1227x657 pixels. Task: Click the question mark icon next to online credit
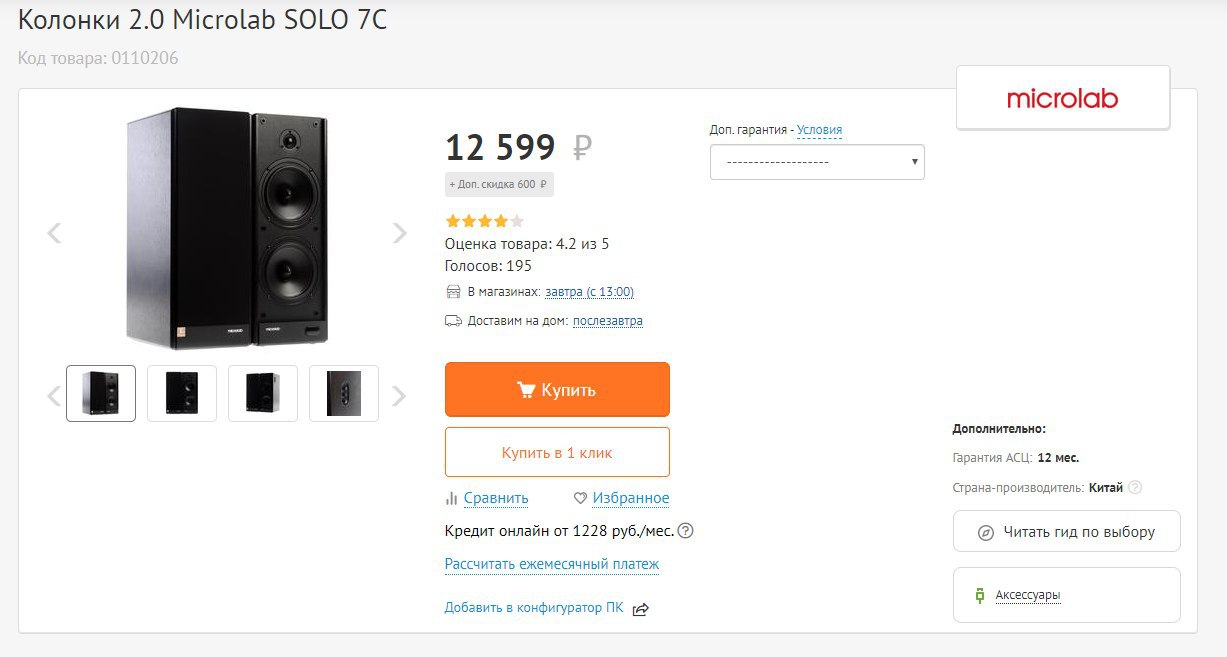(685, 531)
